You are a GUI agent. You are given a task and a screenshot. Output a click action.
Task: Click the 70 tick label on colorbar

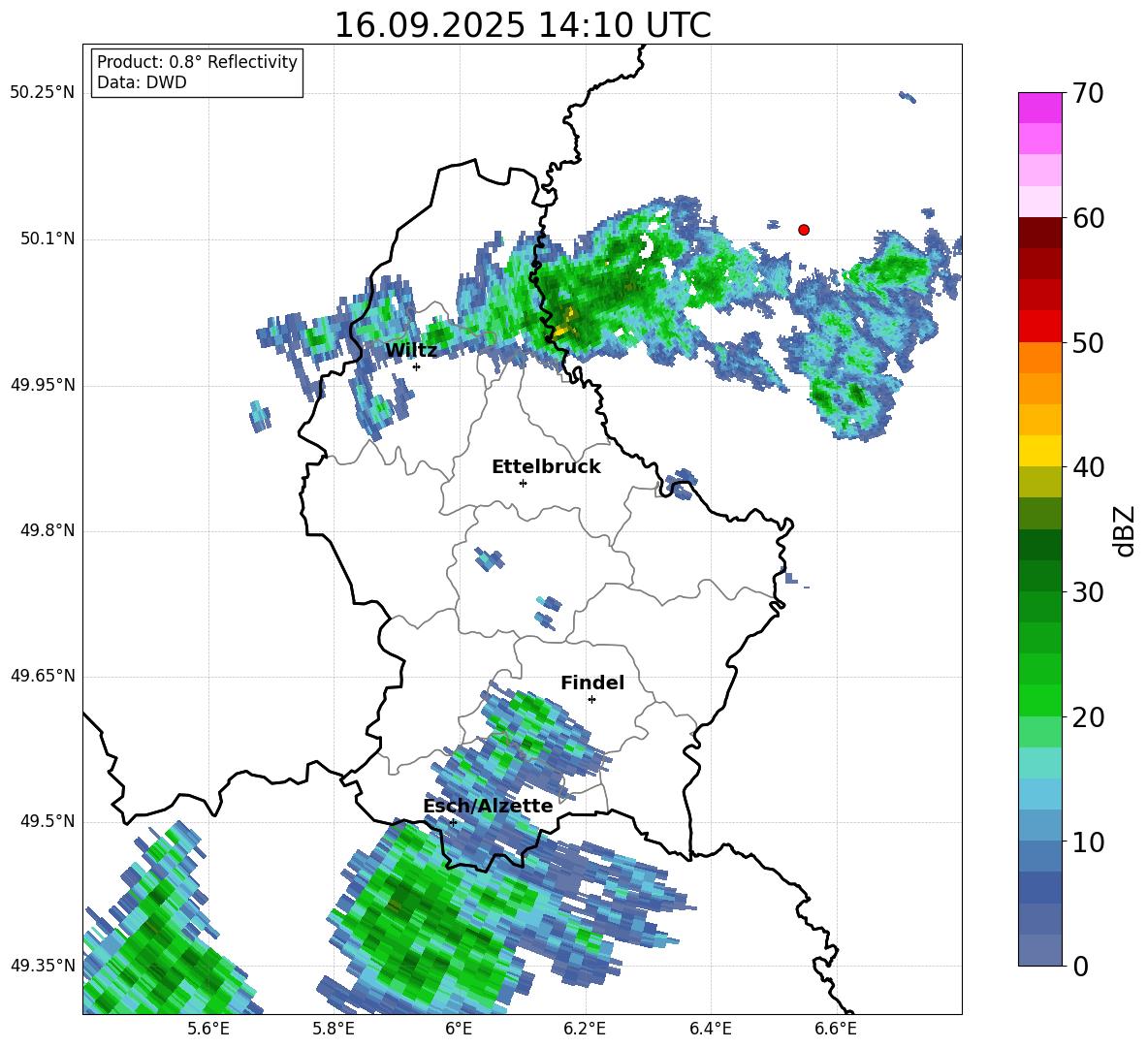(x=1088, y=93)
